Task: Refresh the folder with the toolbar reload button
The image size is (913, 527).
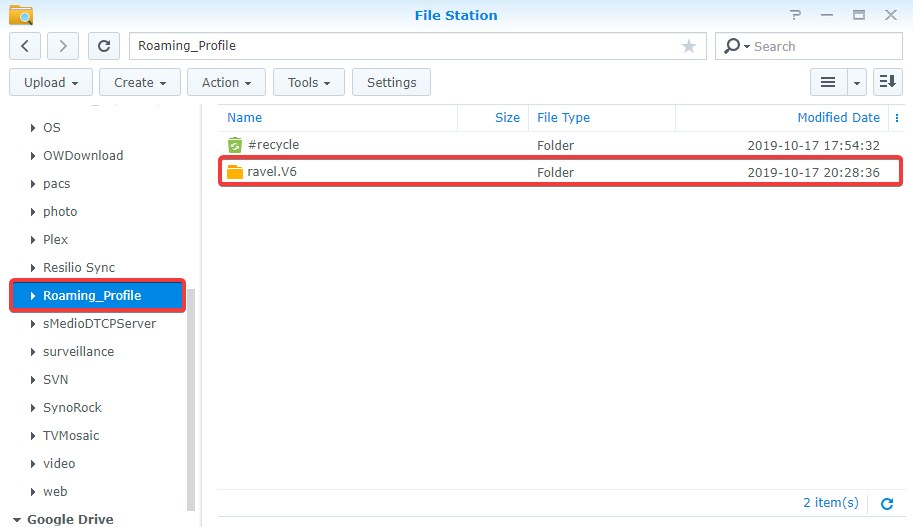Action: [x=104, y=46]
